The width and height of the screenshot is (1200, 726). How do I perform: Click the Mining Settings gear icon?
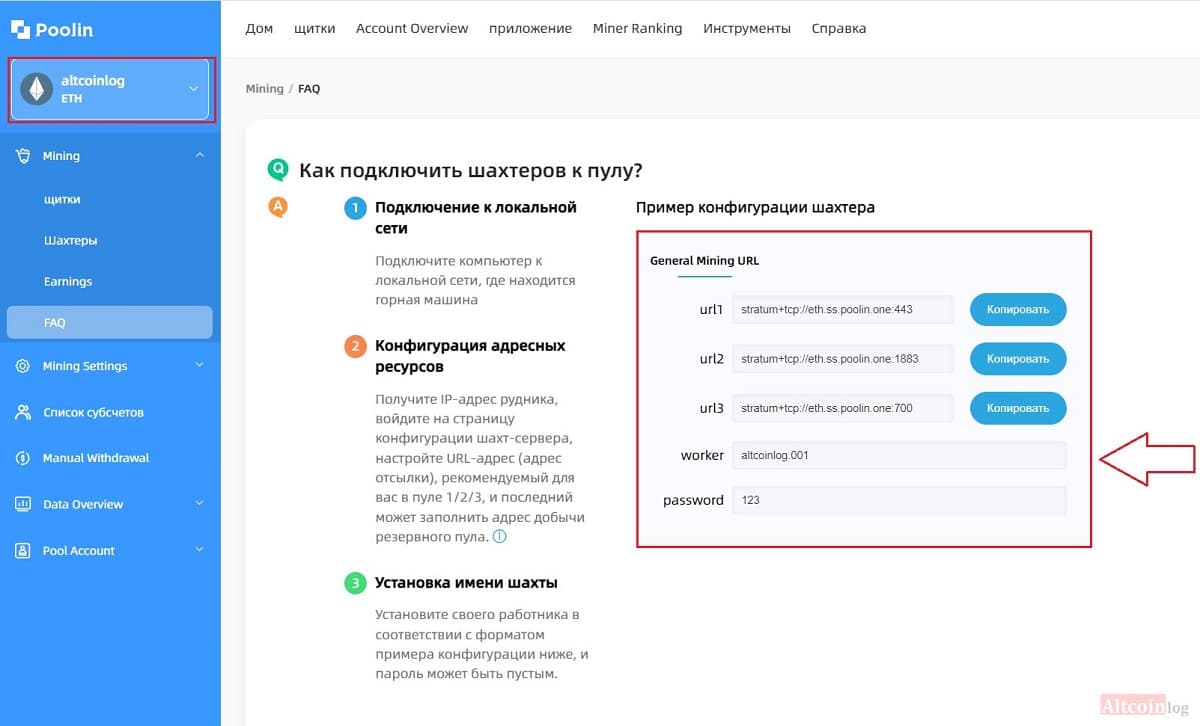[x=23, y=366]
